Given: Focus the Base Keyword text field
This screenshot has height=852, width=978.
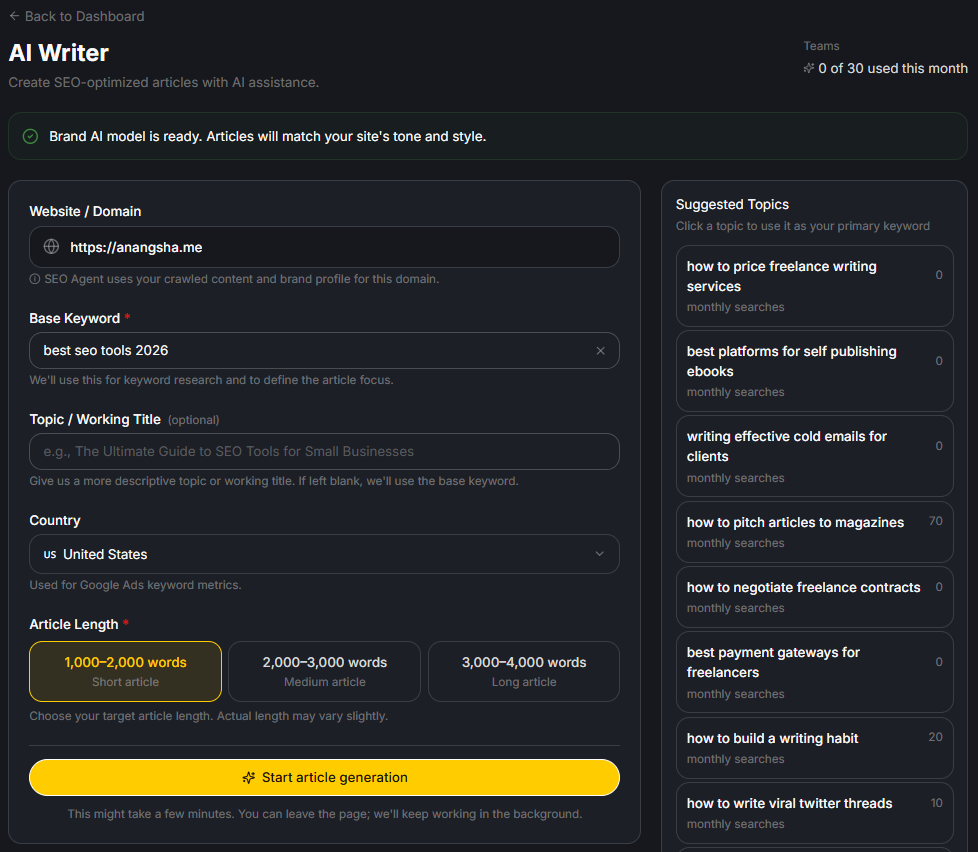Looking at the screenshot, I should (x=310, y=351).
